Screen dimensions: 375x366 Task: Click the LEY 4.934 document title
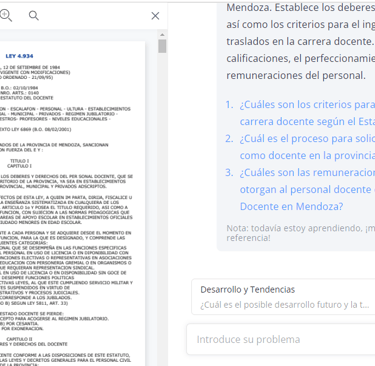(19, 56)
